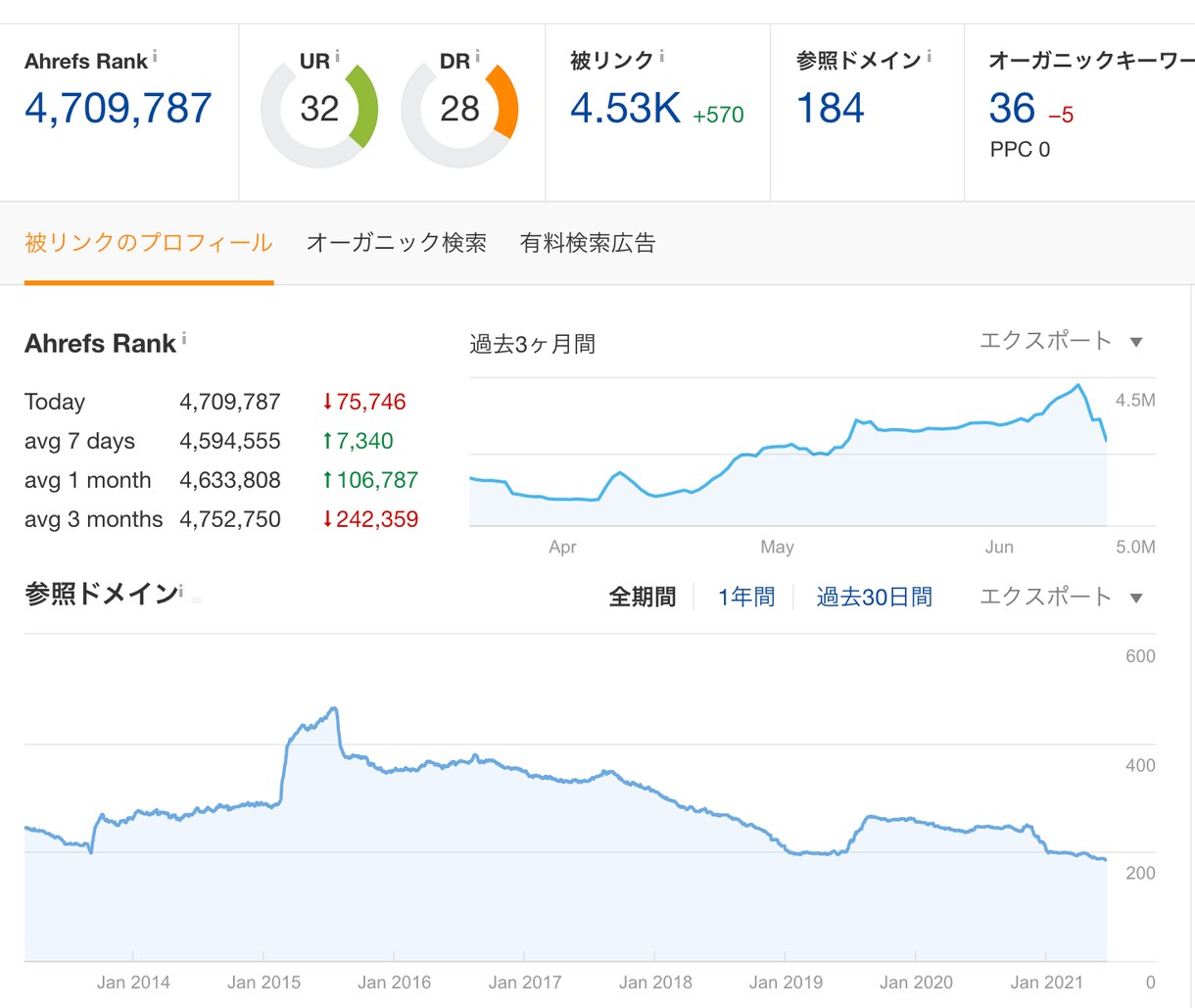Image resolution: width=1195 pixels, height=1008 pixels.
Task: Switch to the 有料検索広告 tab
Action: click(588, 243)
